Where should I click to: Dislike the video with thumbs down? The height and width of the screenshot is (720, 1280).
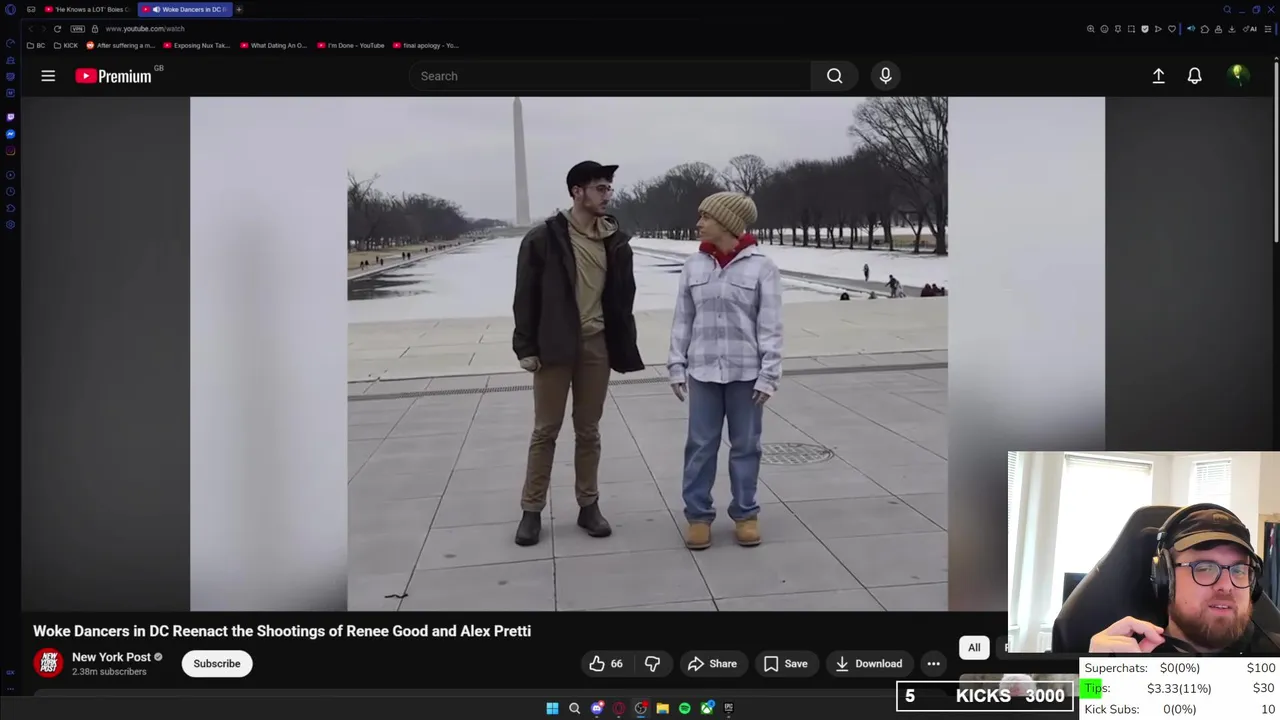pyautogui.click(x=652, y=663)
